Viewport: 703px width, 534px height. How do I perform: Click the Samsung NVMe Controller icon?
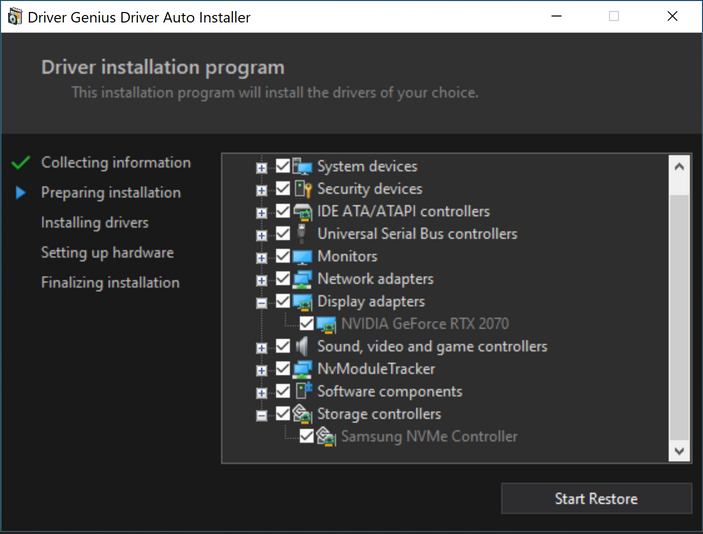click(326, 436)
